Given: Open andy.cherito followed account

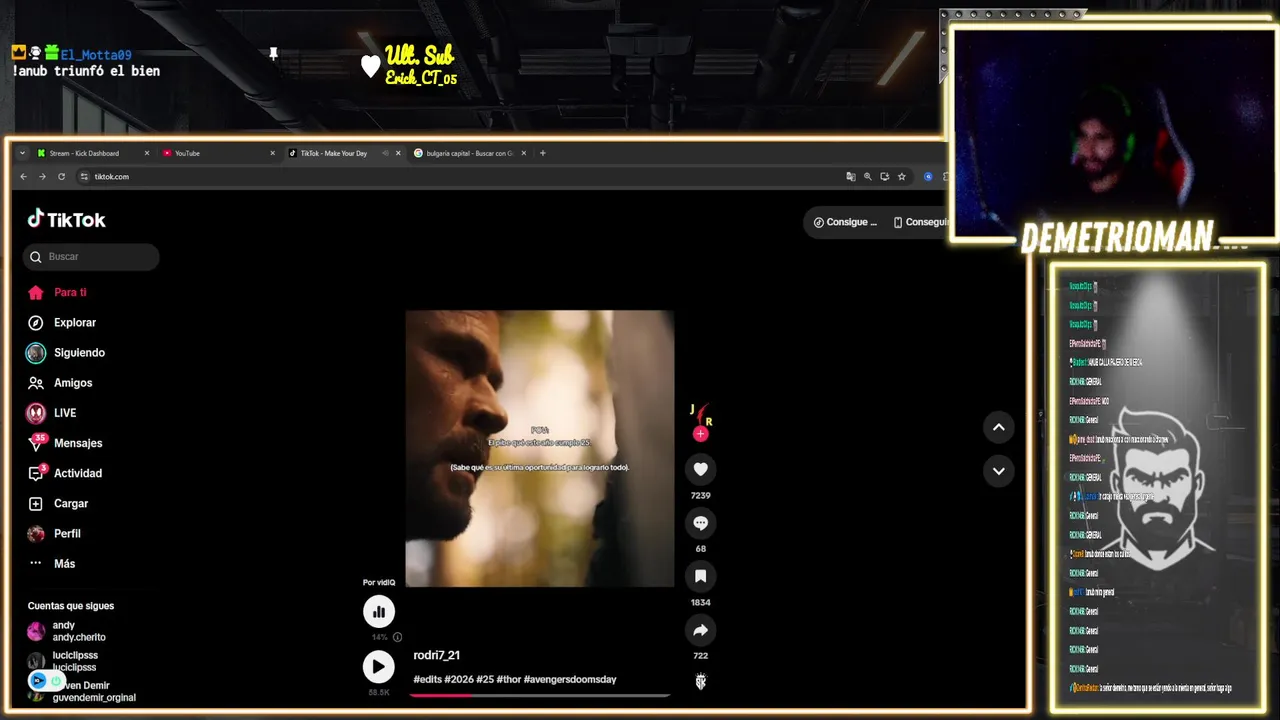Looking at the screenshot, I should [x=67, y=631].
